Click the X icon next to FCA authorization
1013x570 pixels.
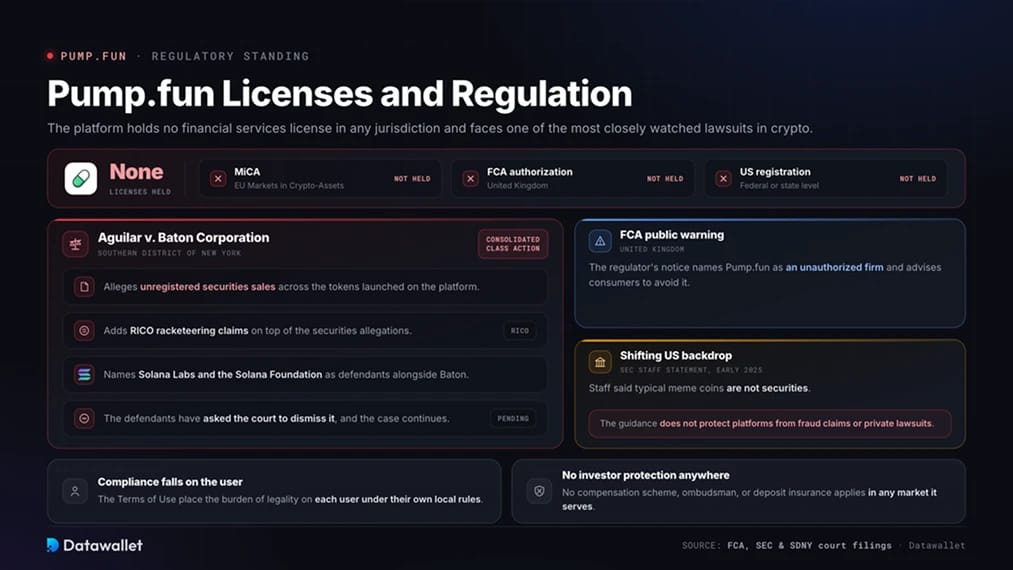pyautogui.click(x=470, y=178)
